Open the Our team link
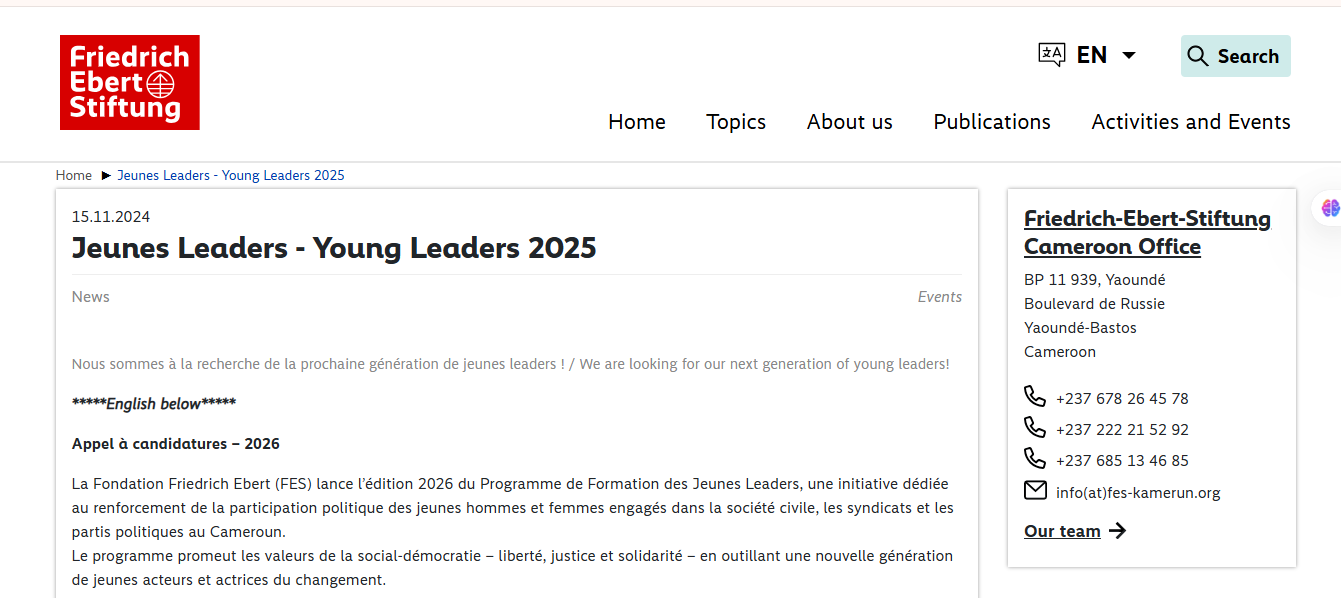1341x598 pixels. pos(1062,531)
